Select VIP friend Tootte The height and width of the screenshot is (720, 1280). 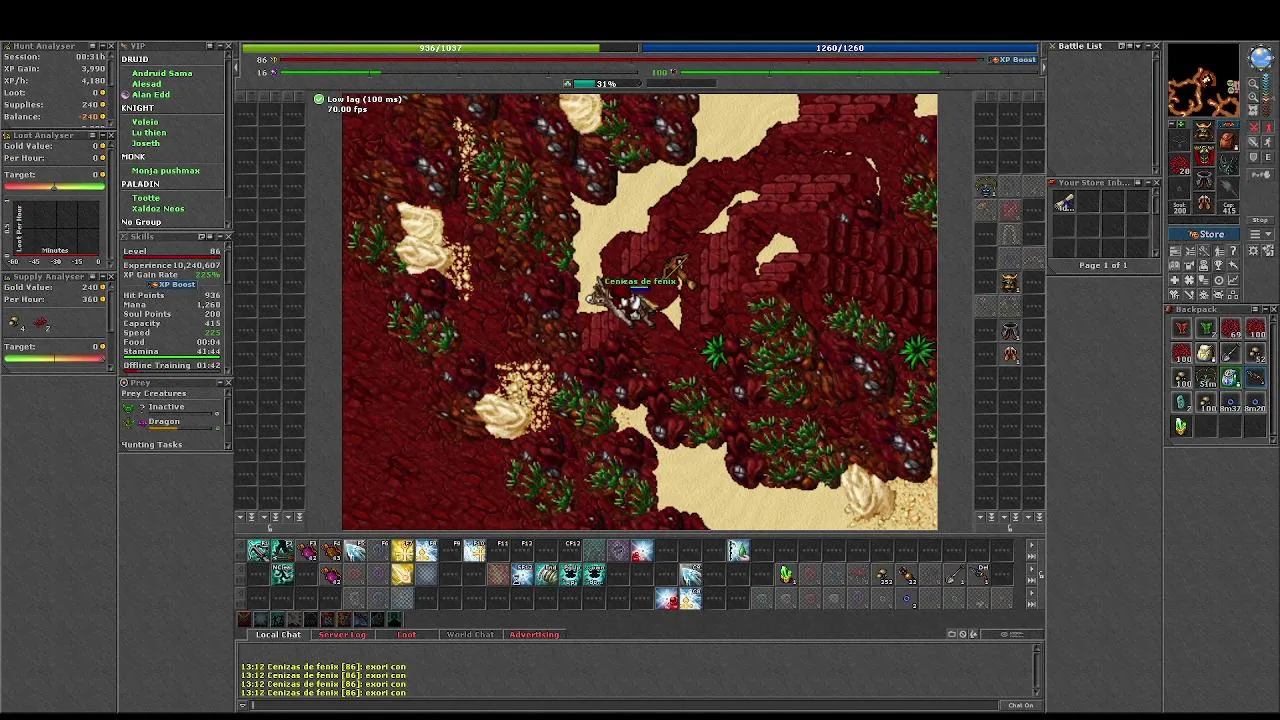click(146, 198)
